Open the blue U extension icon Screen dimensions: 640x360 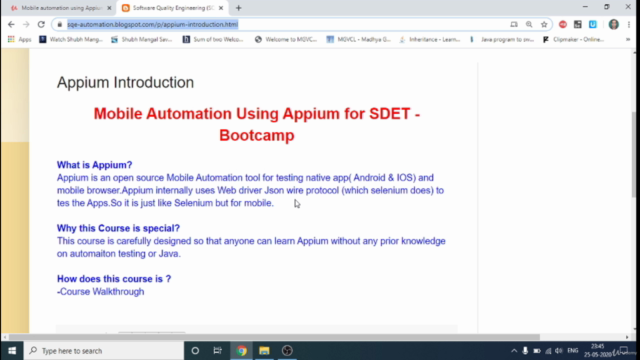pos(593,24)
